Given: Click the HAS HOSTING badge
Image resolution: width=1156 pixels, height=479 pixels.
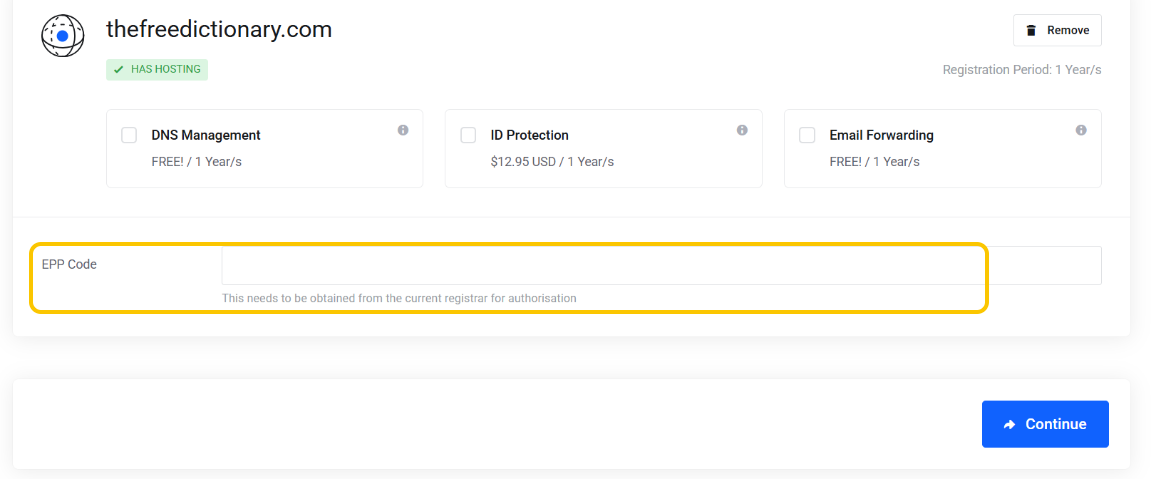Looking at the screenshot, I should (157, 69).
